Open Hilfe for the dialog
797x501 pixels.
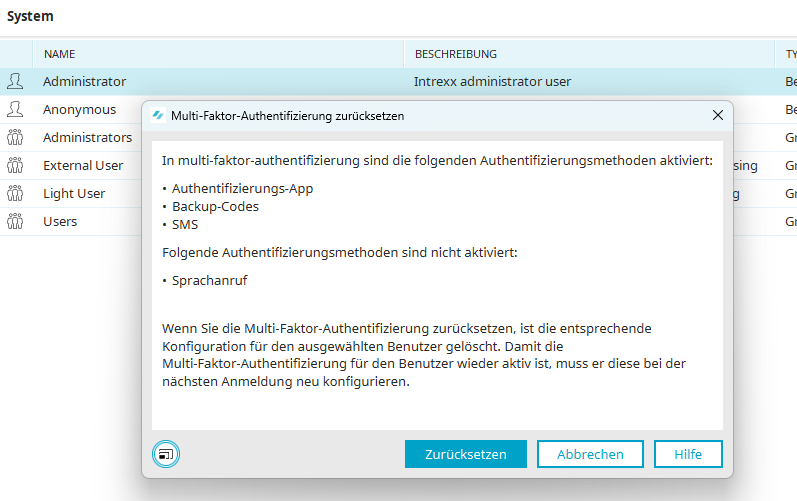(687, 454)
